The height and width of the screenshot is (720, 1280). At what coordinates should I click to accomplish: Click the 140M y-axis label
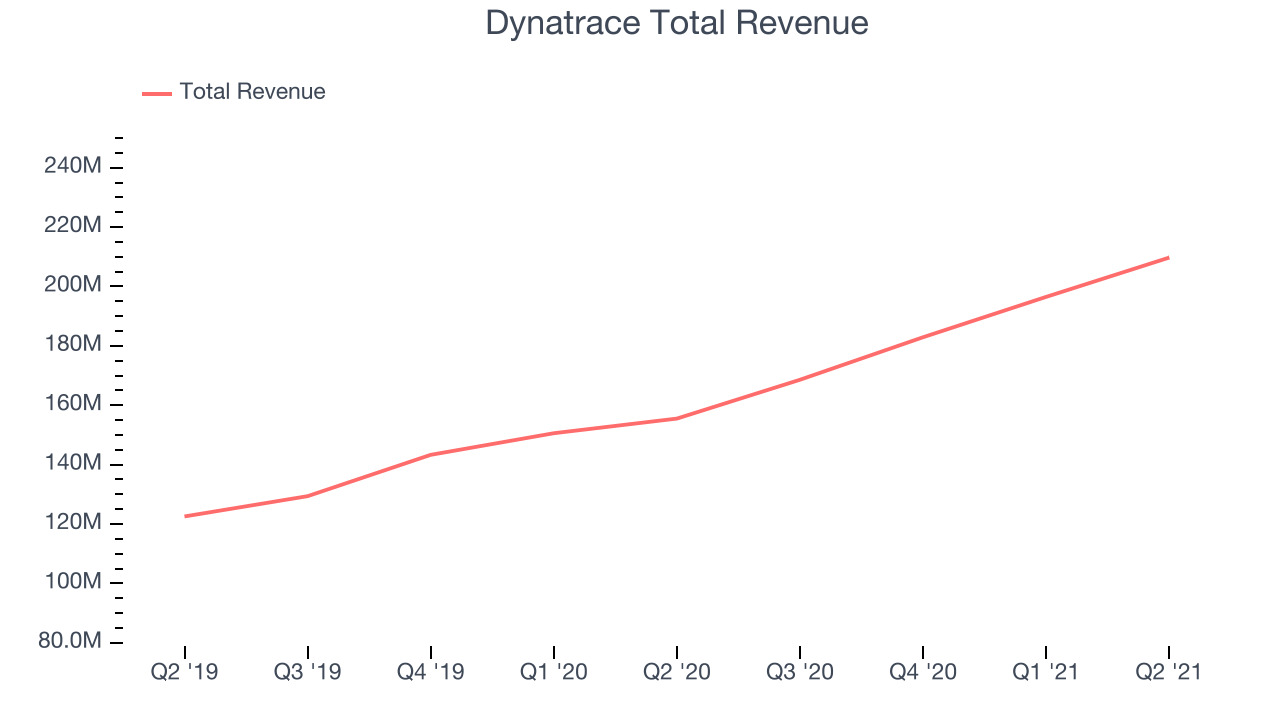[x=73, y=464]
